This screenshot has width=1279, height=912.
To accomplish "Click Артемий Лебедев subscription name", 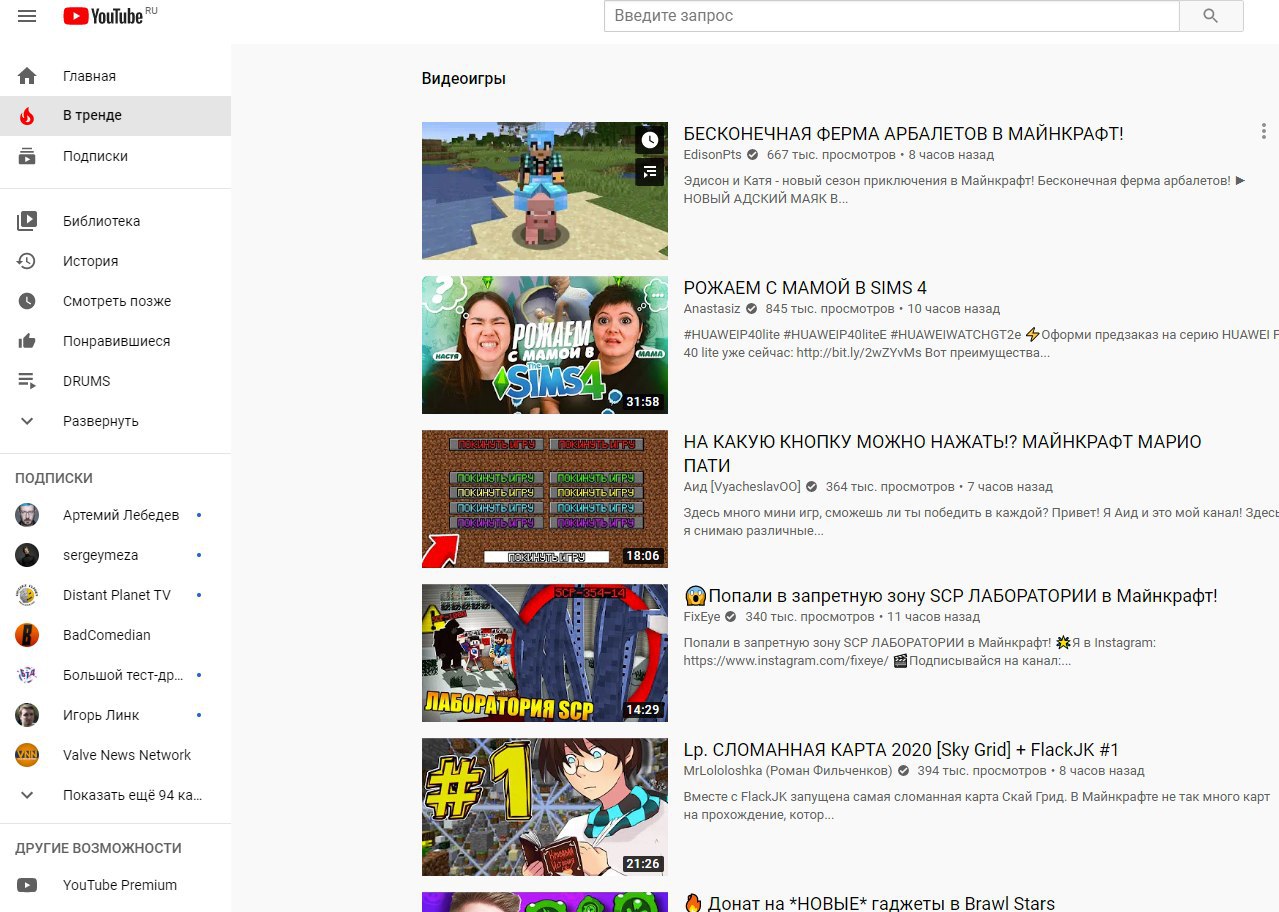I will tap(121, 515).
